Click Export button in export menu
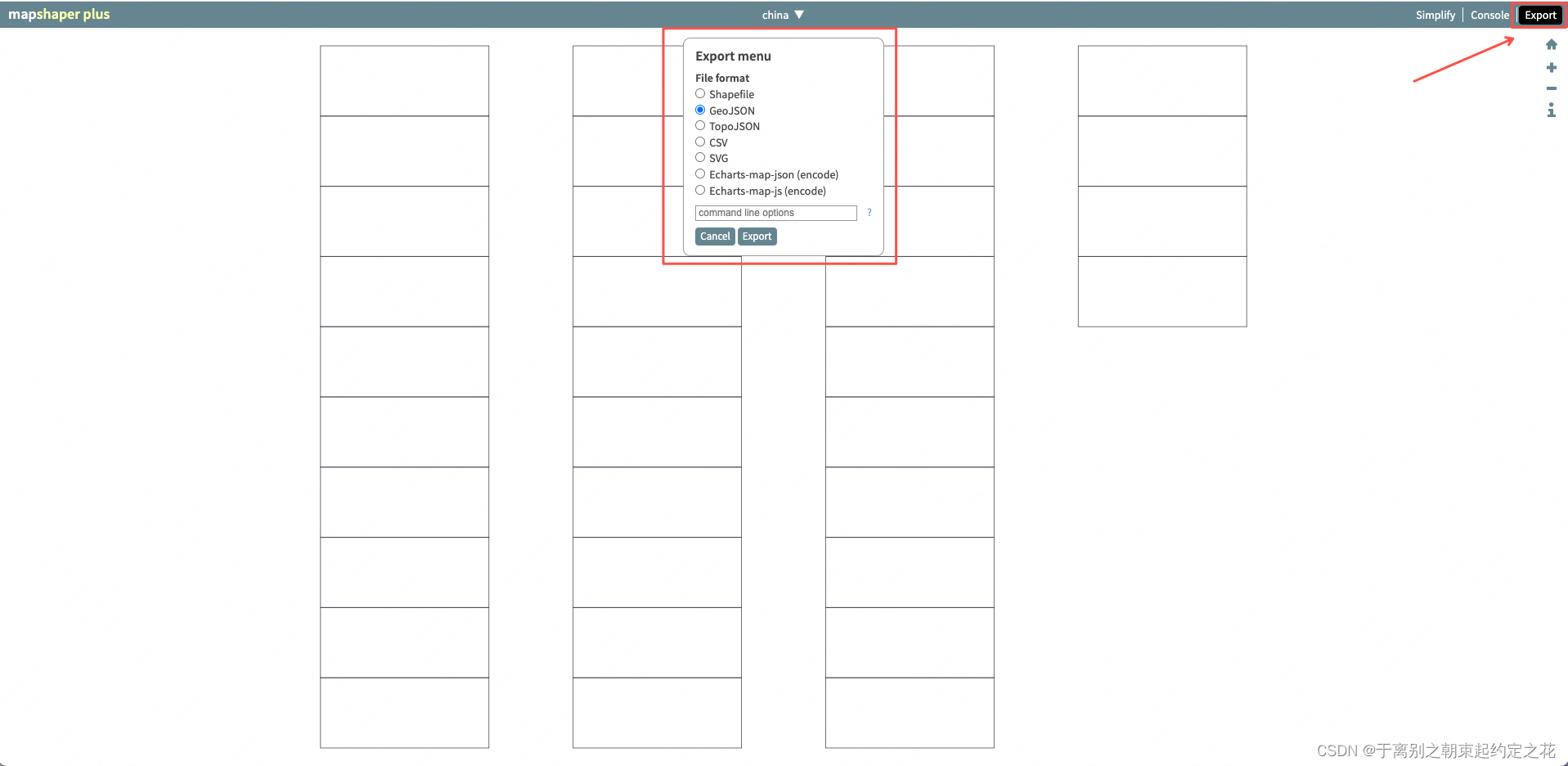 point(757,237)
